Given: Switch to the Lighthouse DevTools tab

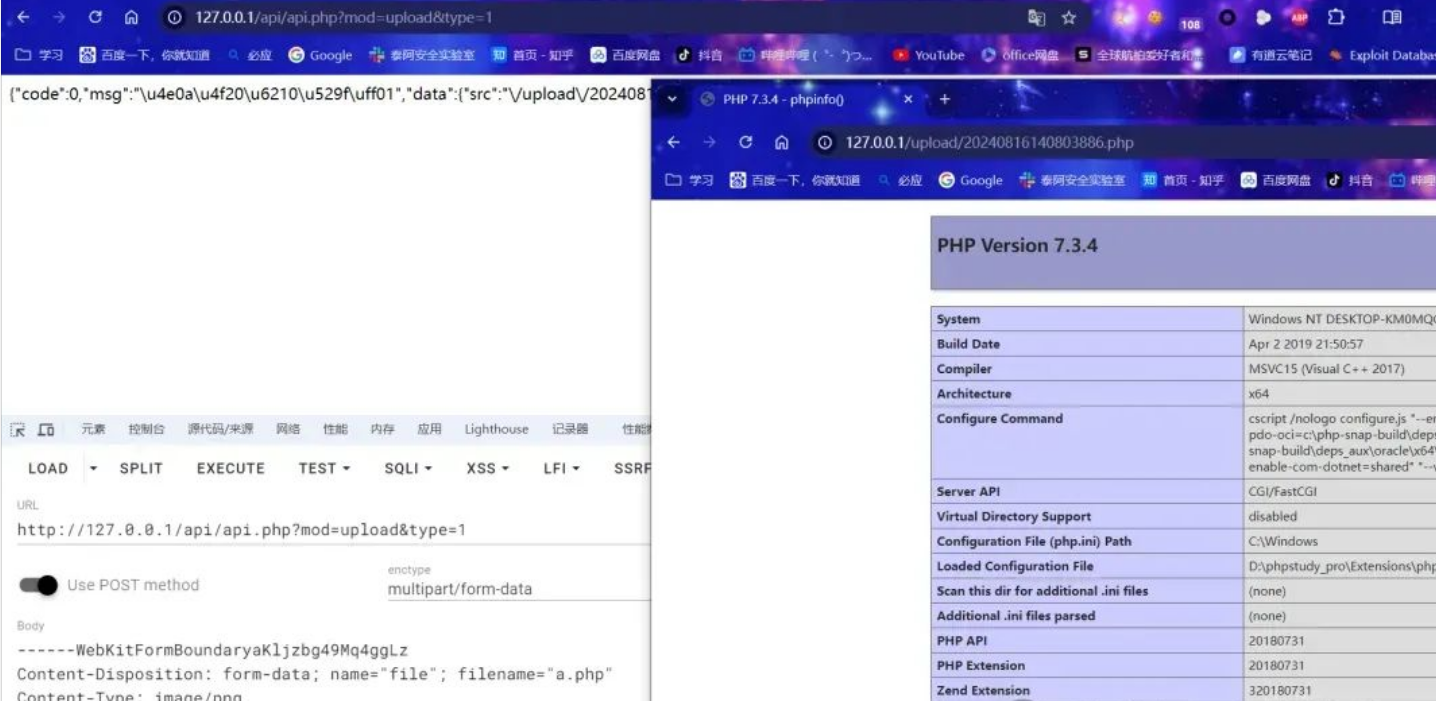Looking at the screenshot, I should coord(496,430).
